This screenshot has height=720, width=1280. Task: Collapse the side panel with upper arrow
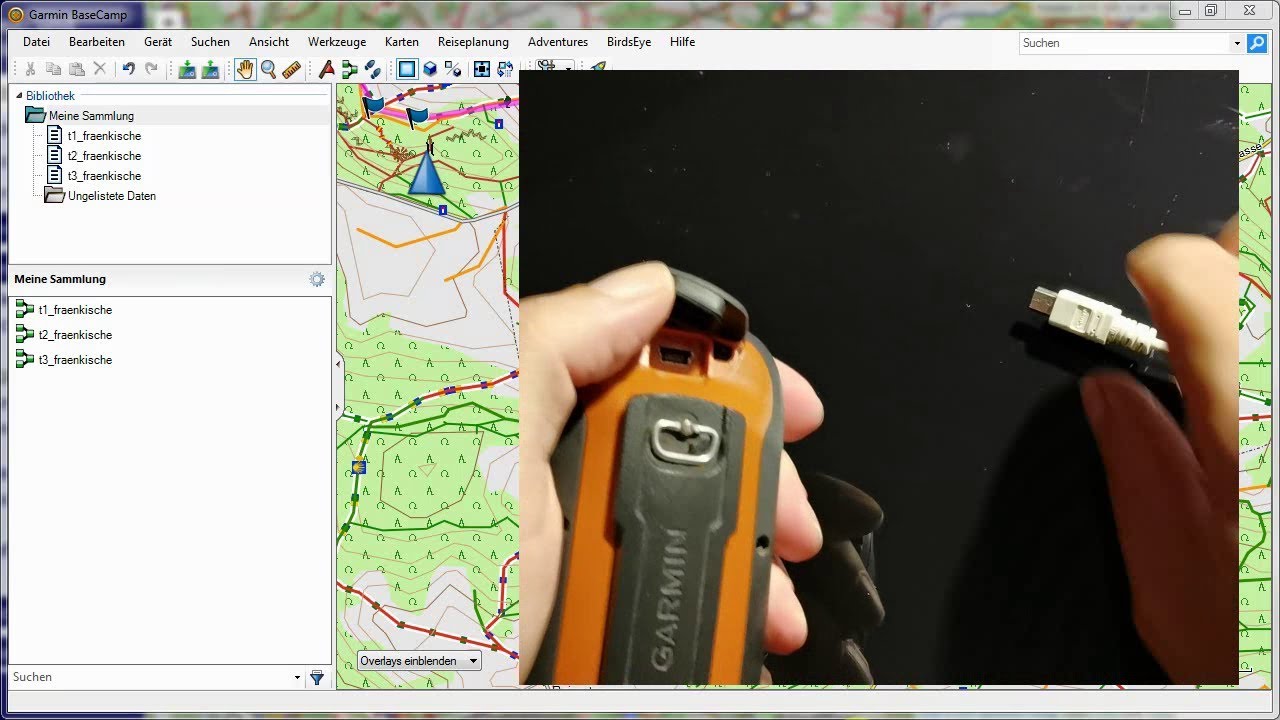(338, 364)
